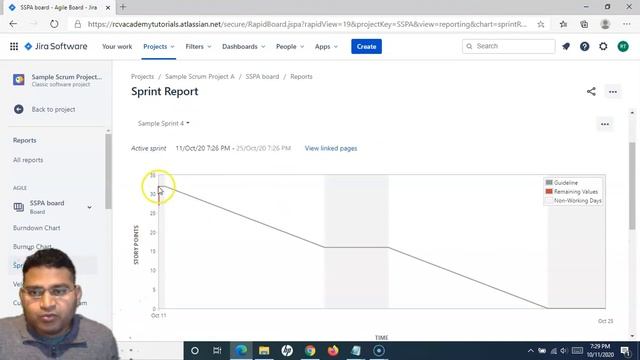The image size is (640, 360).
Task: Open SSPA board breadcrumb link
Action: (262, 76)
